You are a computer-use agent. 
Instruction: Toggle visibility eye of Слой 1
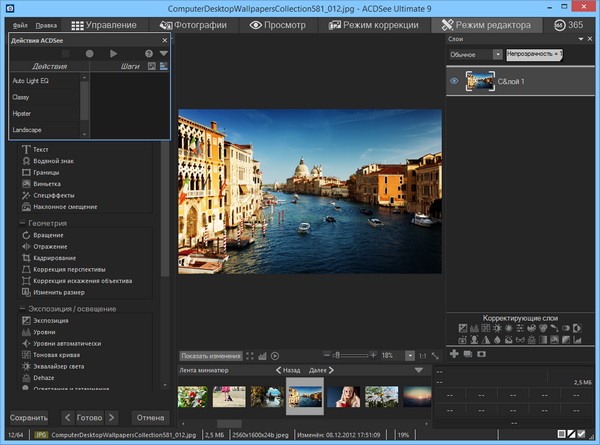[x=455, y=83]
